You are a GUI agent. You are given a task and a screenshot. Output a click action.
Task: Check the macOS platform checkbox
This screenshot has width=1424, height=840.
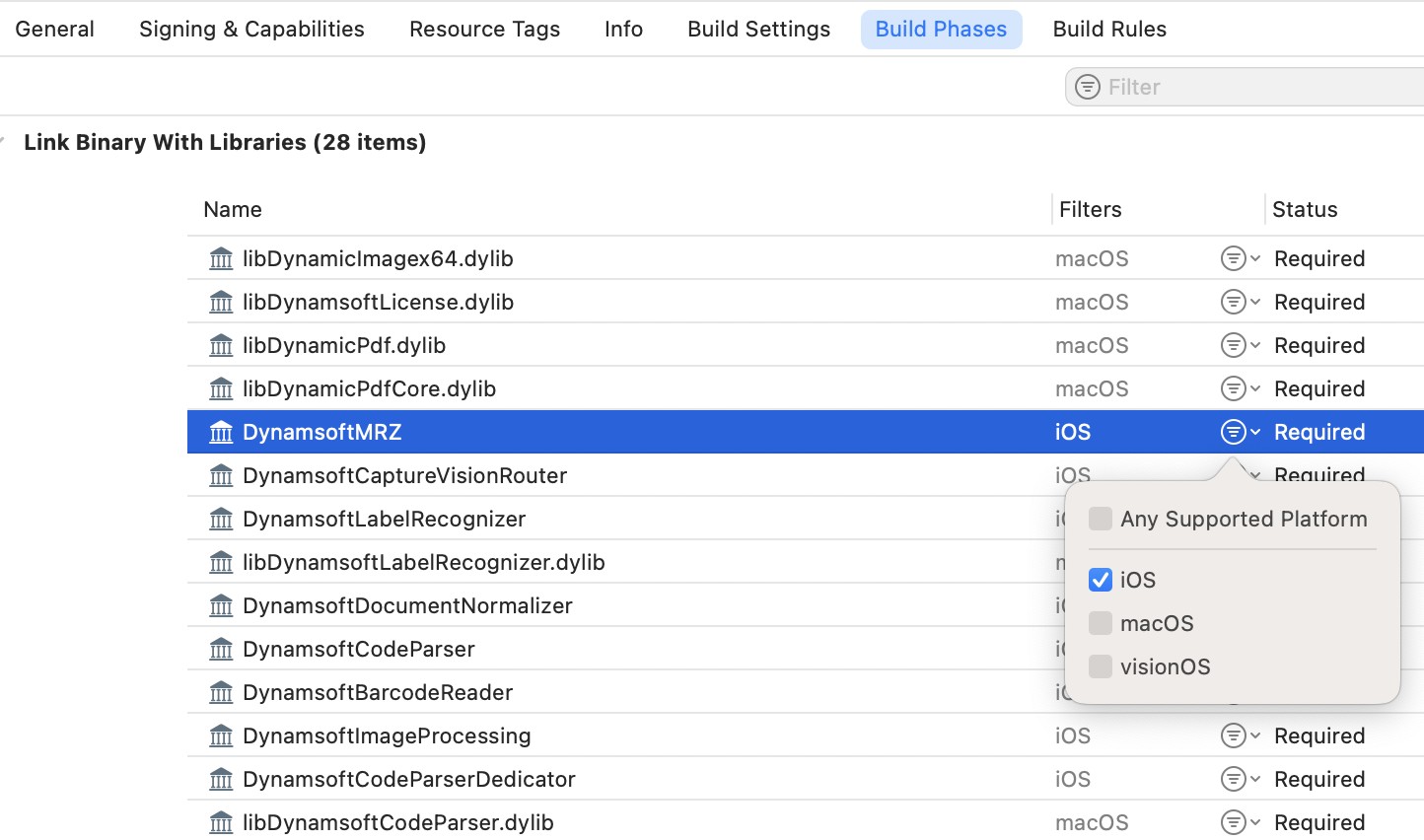(1101, 623)
